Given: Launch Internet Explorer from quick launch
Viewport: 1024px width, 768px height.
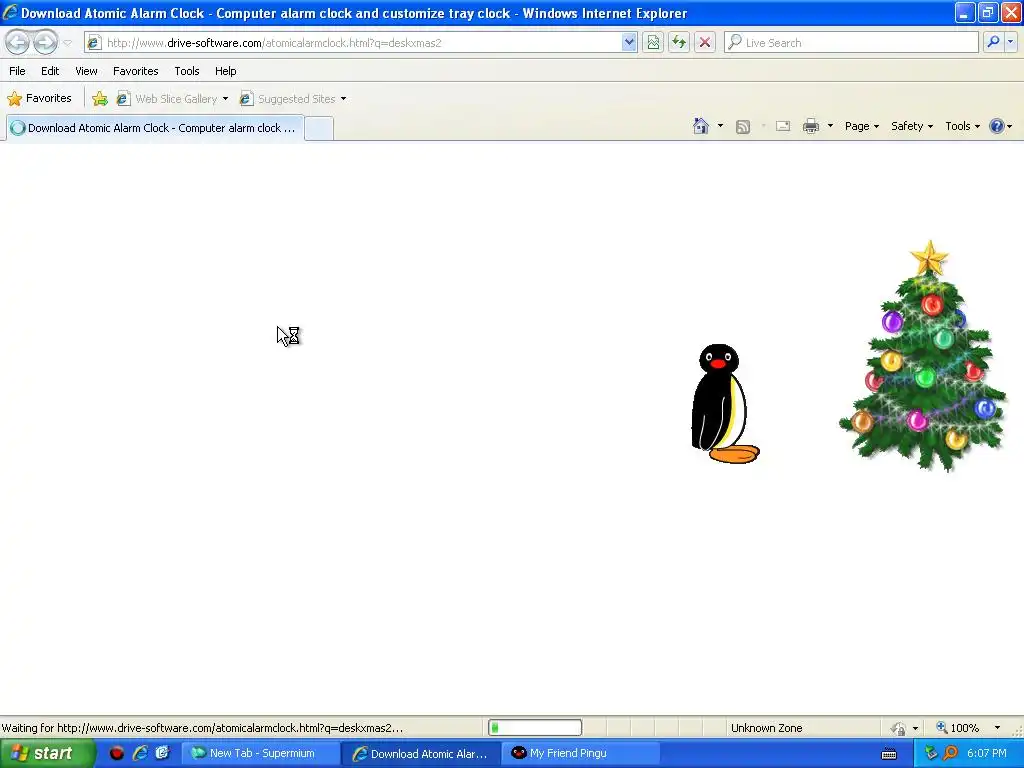Looking at the screenshot, I should tap(139, 754).
